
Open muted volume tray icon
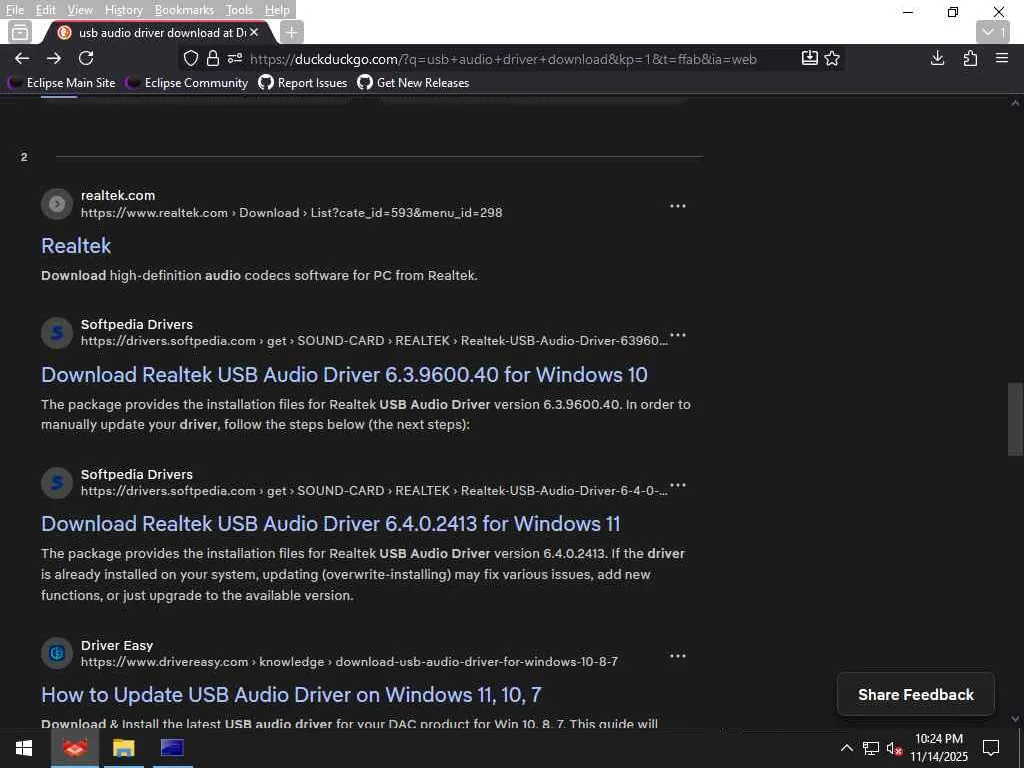[894, 748]
